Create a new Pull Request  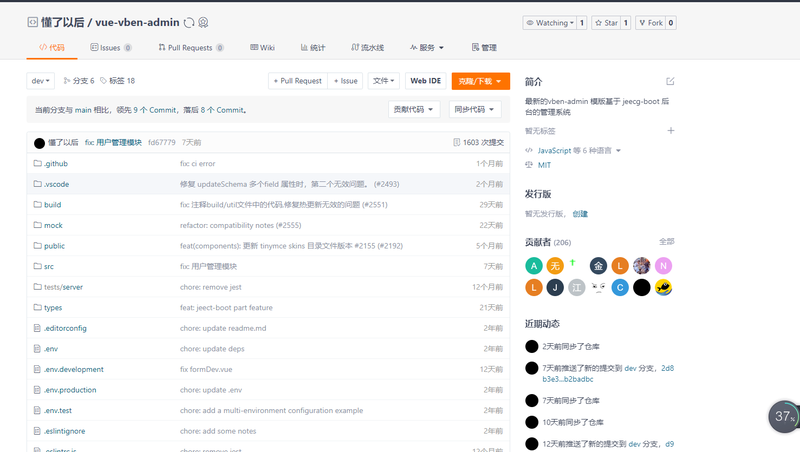coord(298,81)
